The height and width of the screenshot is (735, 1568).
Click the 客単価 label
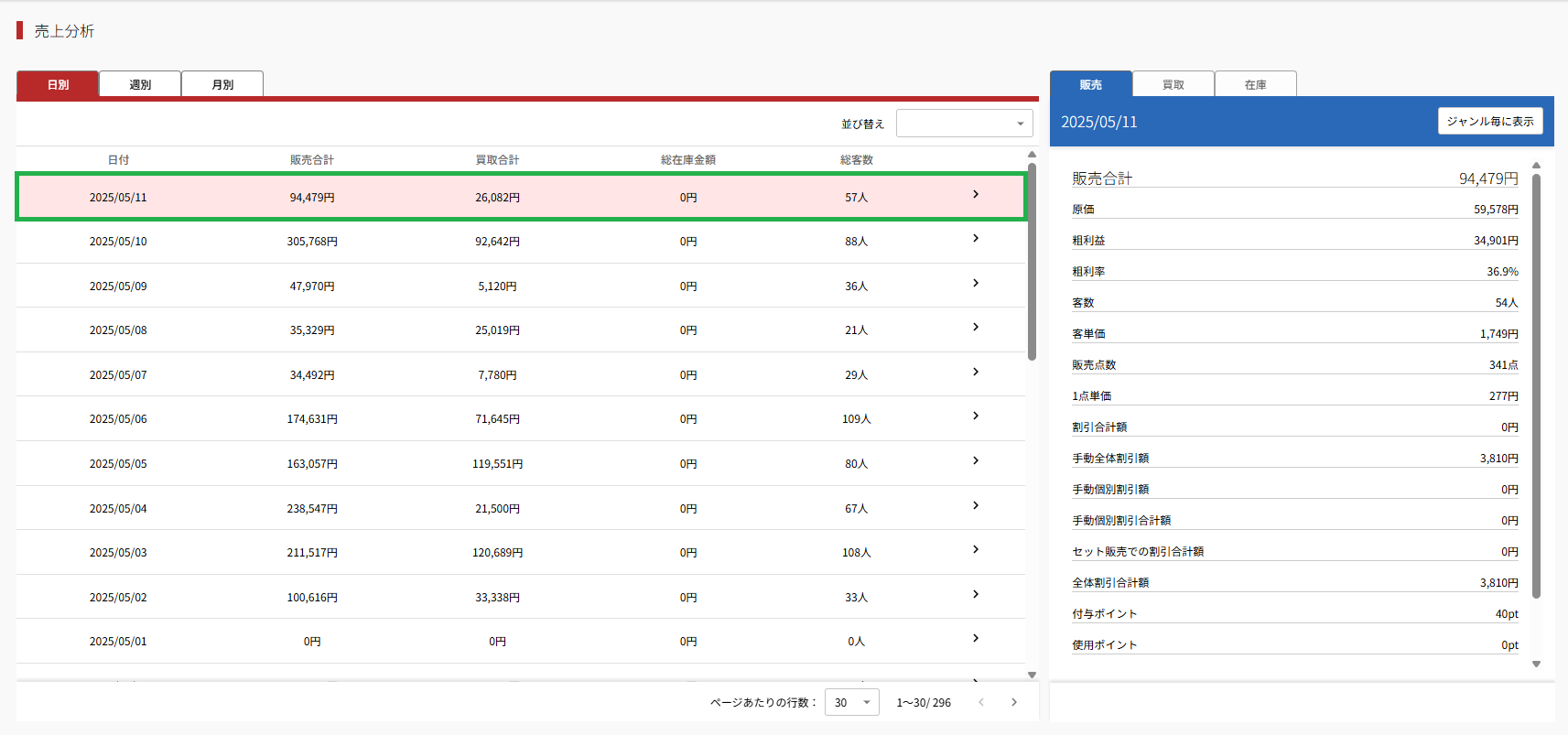(x=1088, y=334)
